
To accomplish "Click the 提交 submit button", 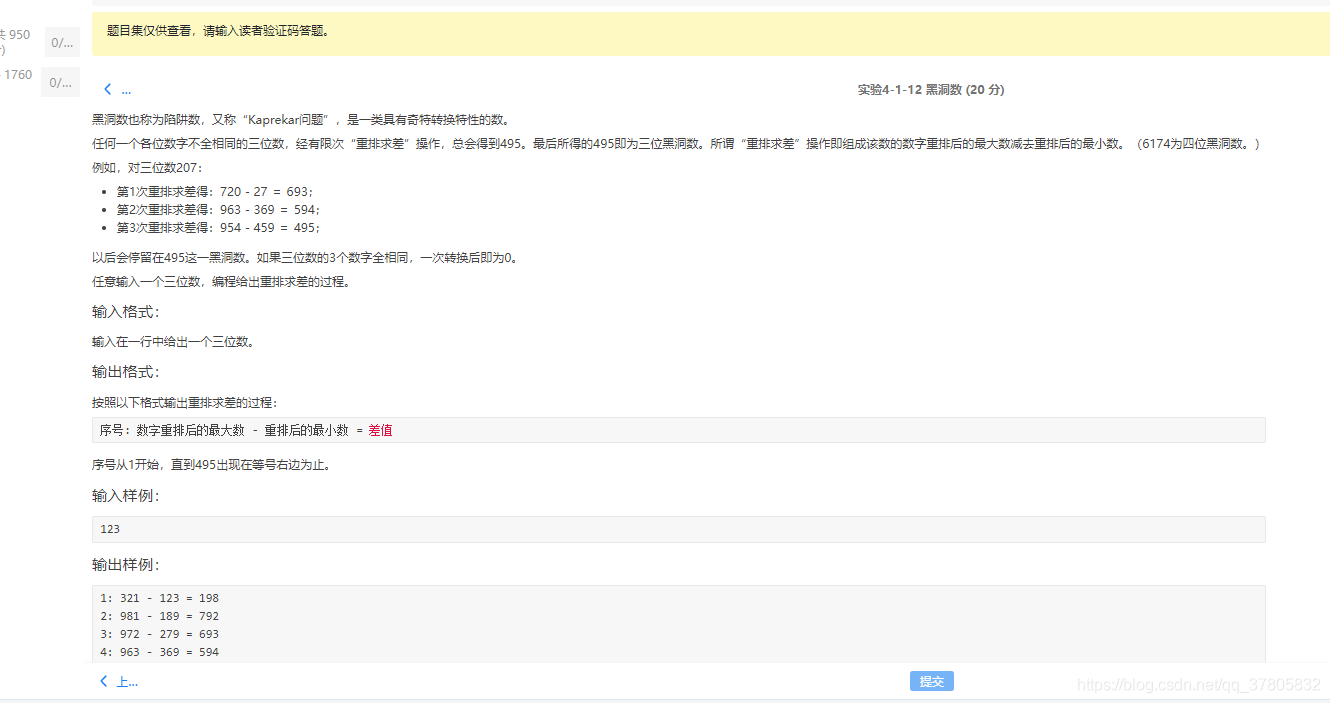I will click(931, 681).
